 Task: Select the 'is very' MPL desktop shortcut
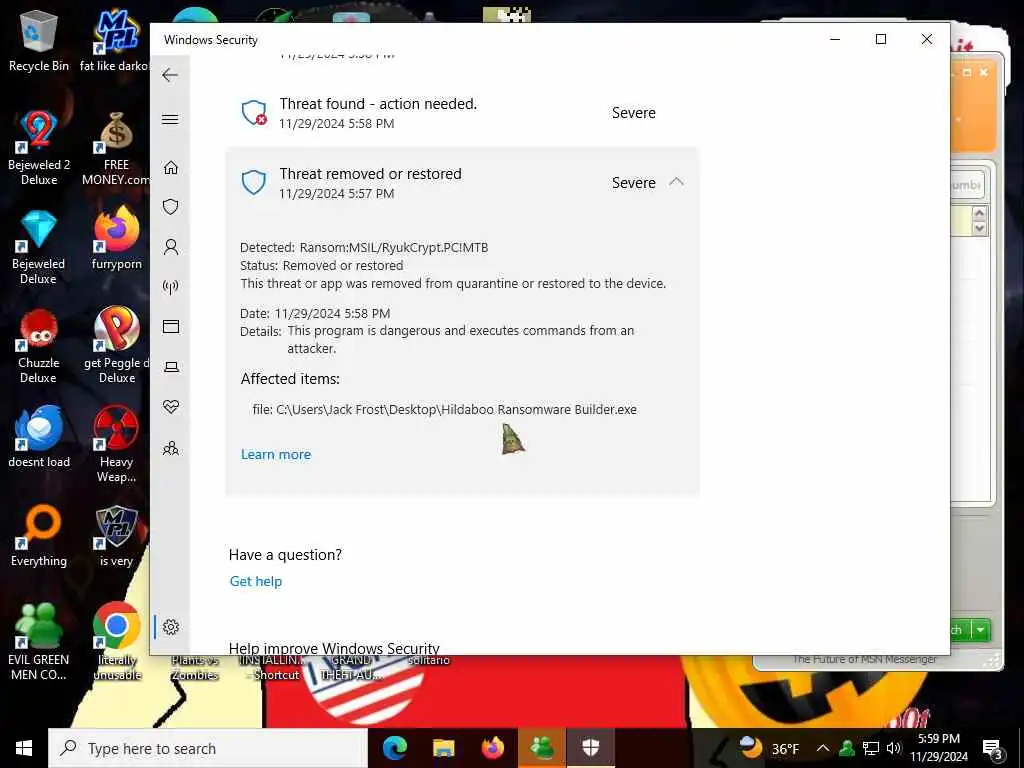[116, 536]
